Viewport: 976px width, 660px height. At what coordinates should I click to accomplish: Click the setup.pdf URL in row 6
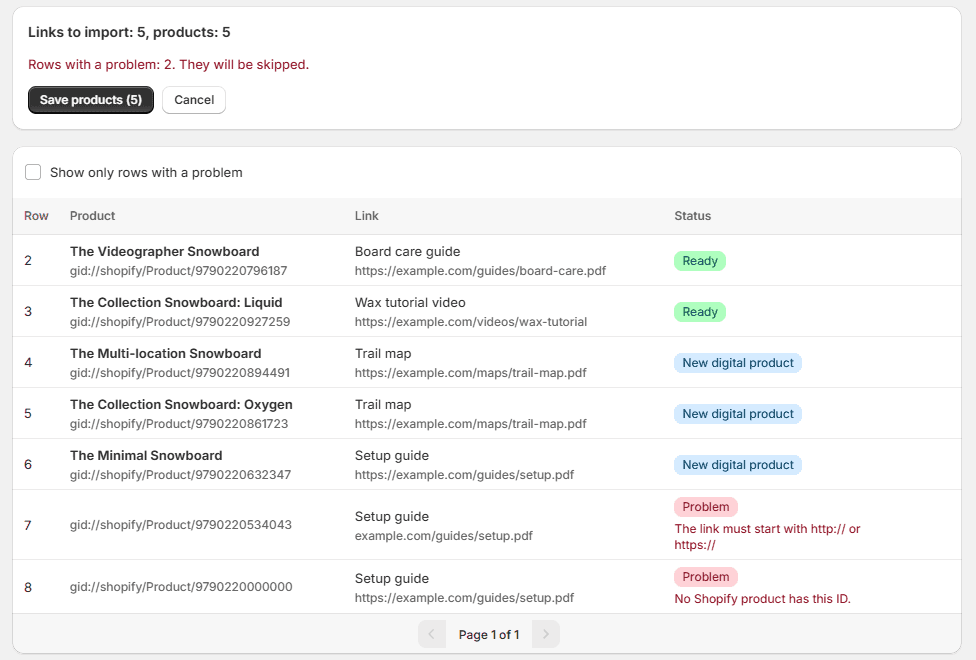coord(464,475)
